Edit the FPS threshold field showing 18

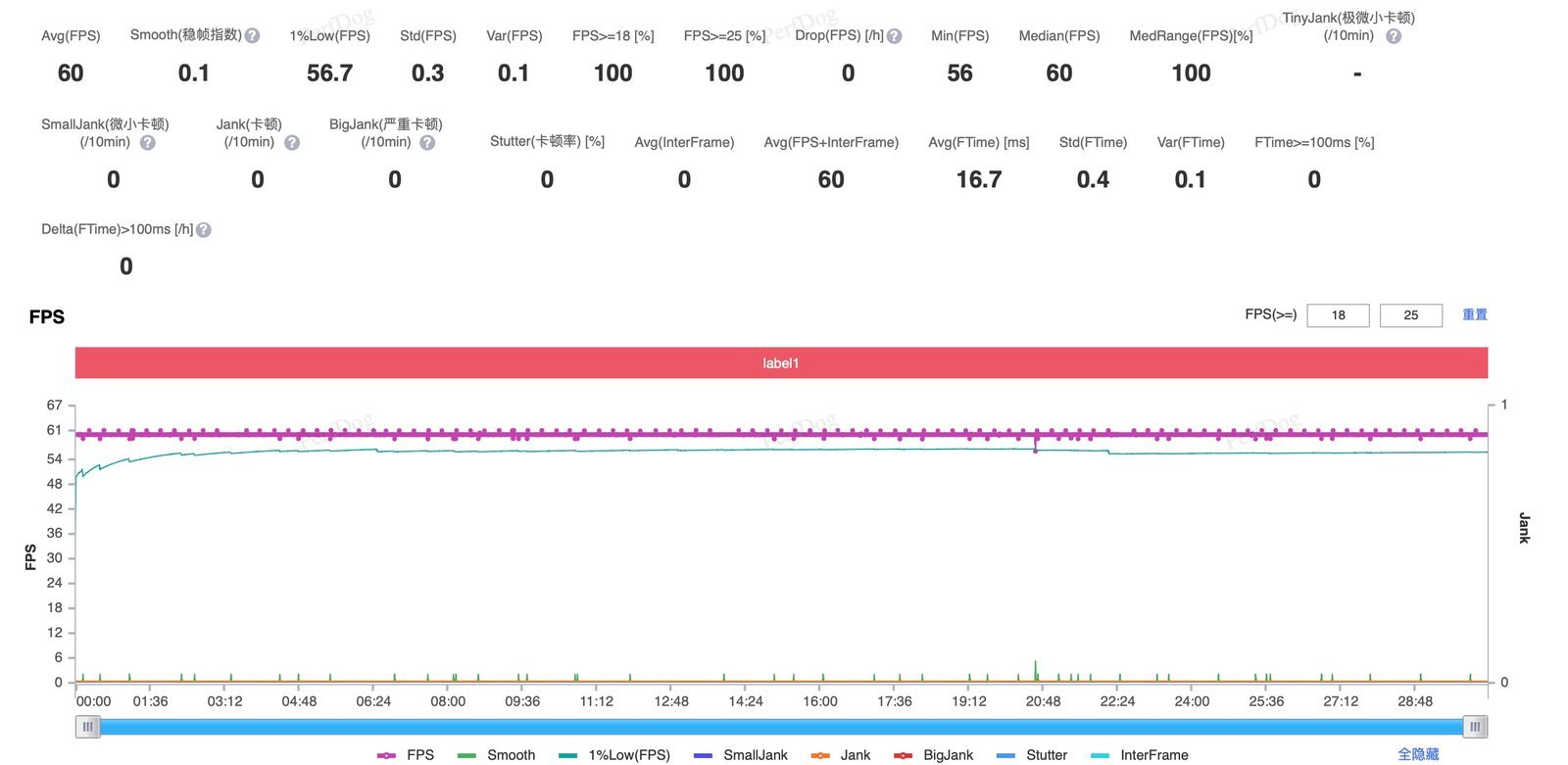click(1338, 315)
